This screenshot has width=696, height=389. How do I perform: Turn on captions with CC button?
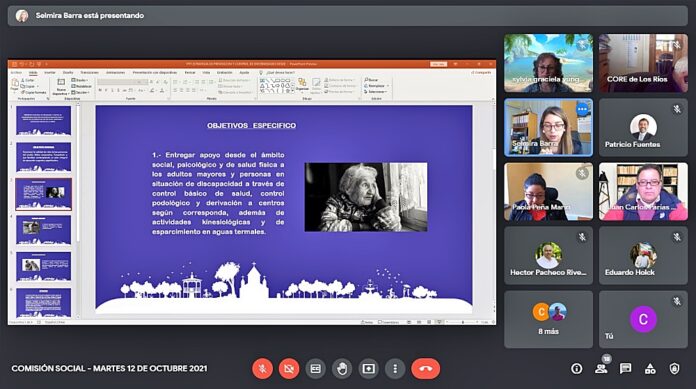316,369
